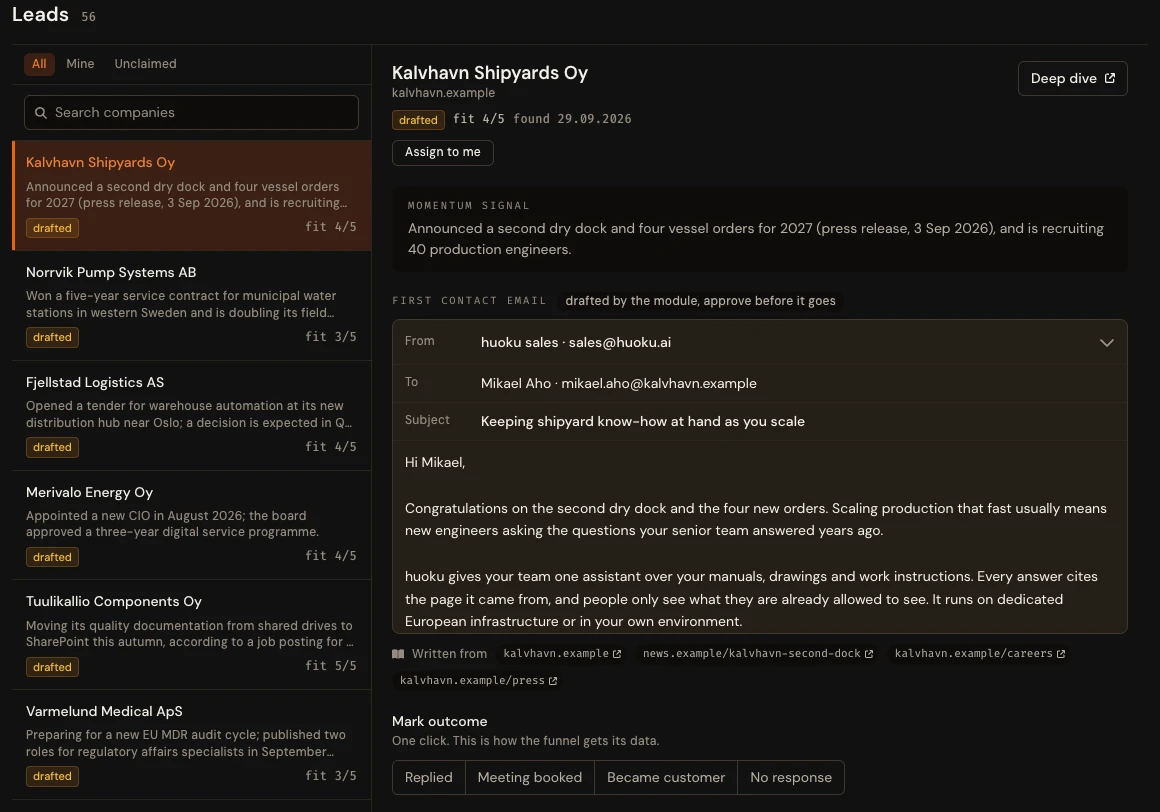Click the book icon beside Written from
1160x812 pixels.
[398, 654]
